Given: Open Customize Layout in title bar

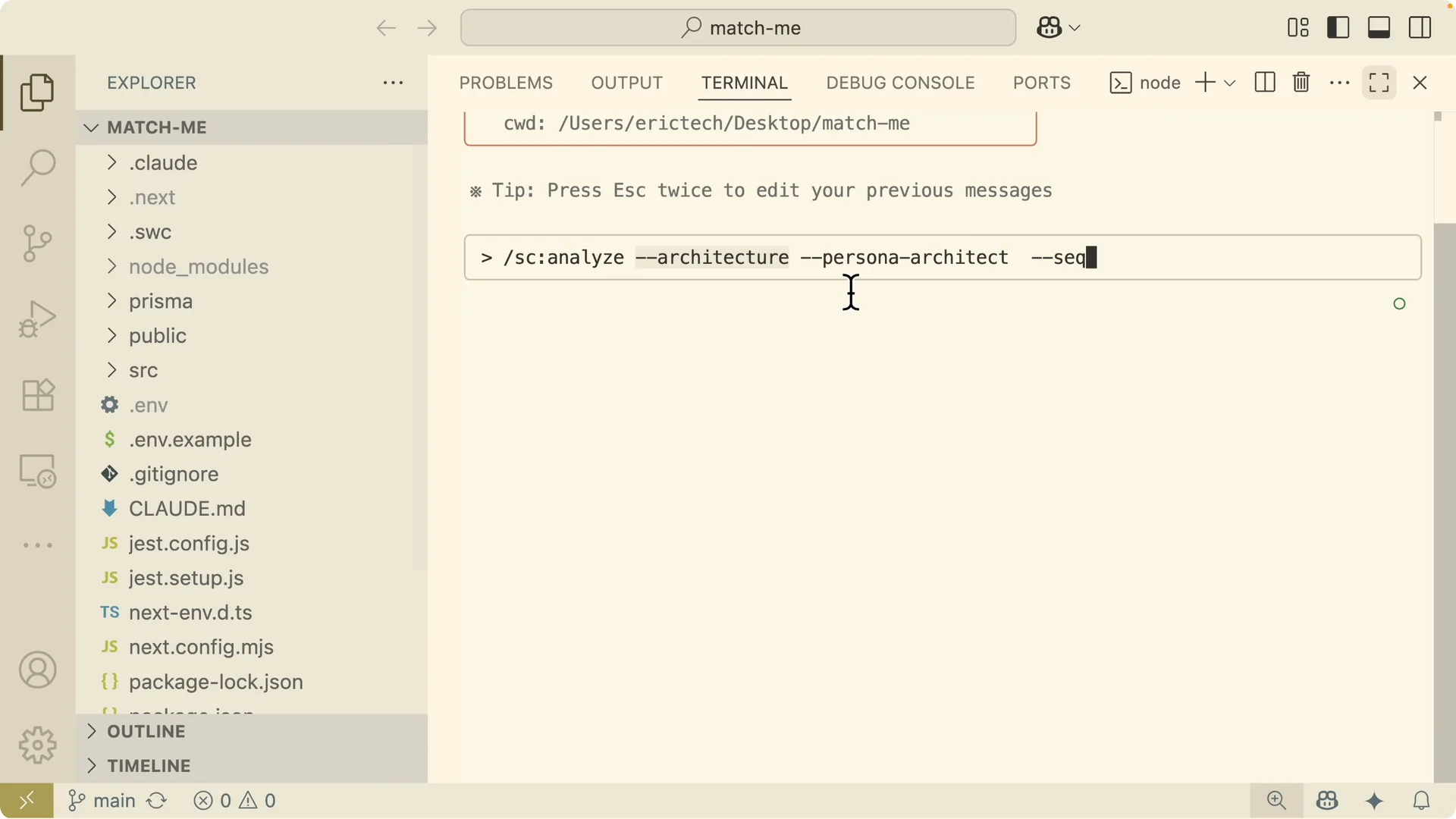Looking at the screenshot, I should [1298, 28].
